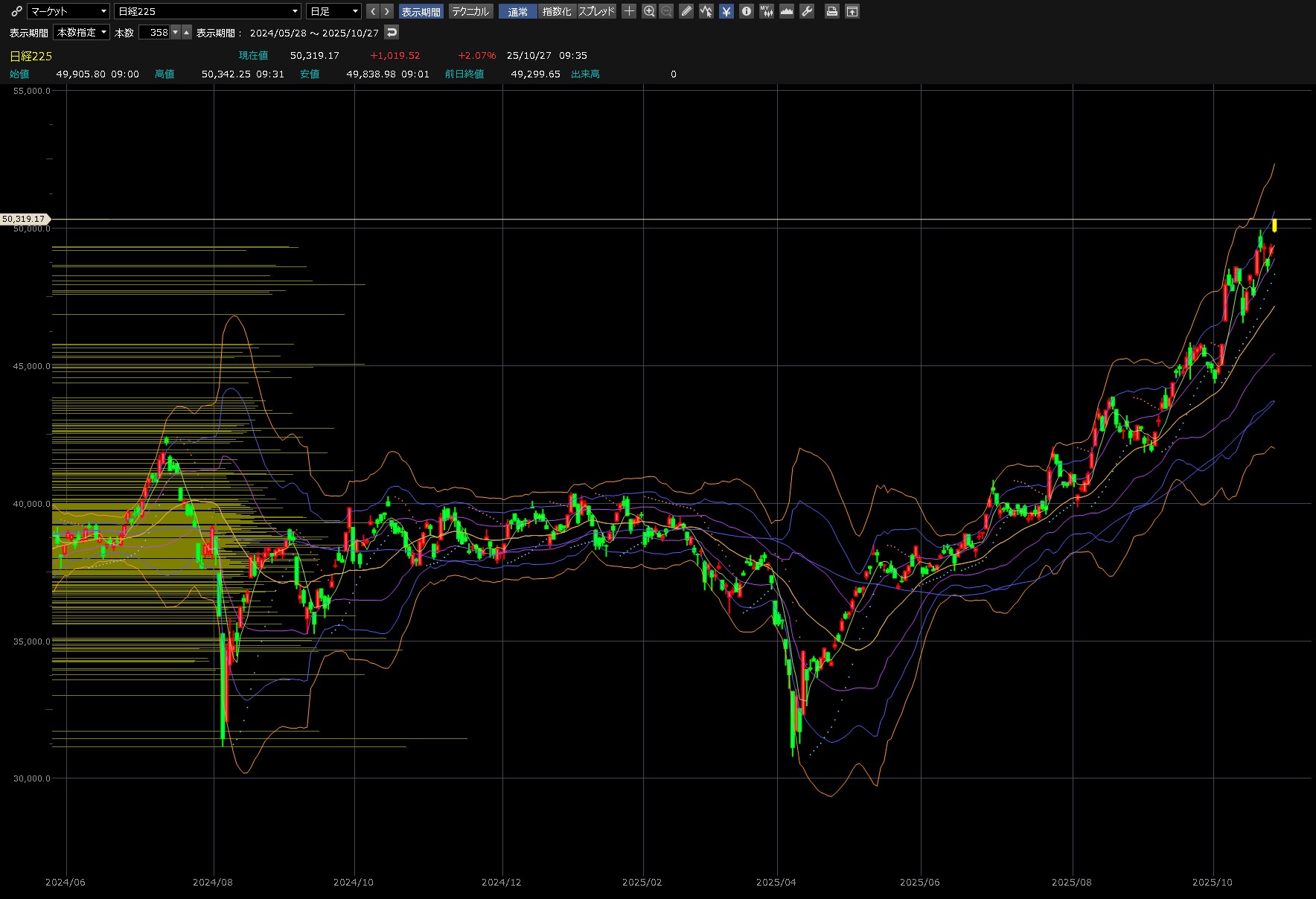Toggle the yen price display button

coord(726,11)
